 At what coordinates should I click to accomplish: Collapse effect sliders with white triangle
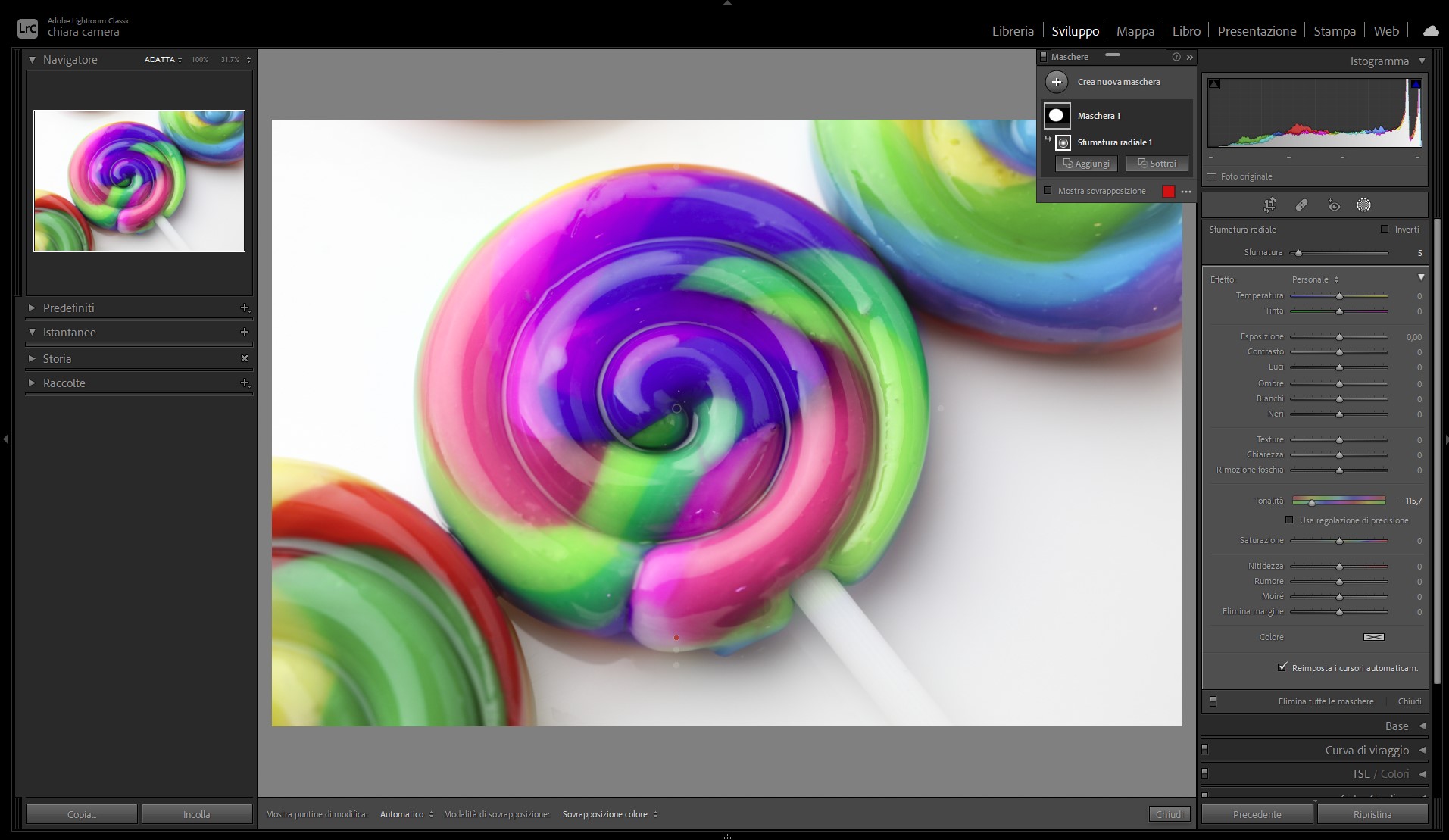1421,278
